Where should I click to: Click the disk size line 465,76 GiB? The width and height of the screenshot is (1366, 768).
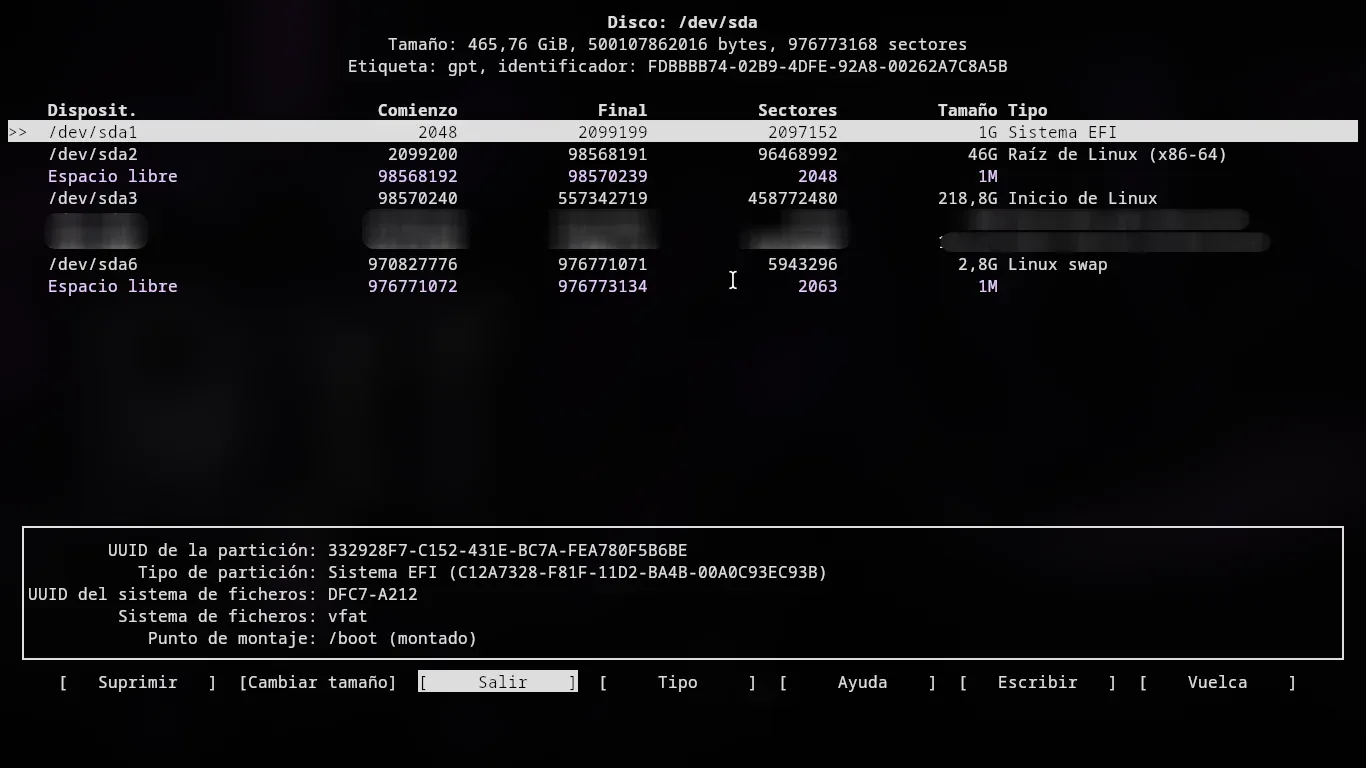click(x=677, y=44)
